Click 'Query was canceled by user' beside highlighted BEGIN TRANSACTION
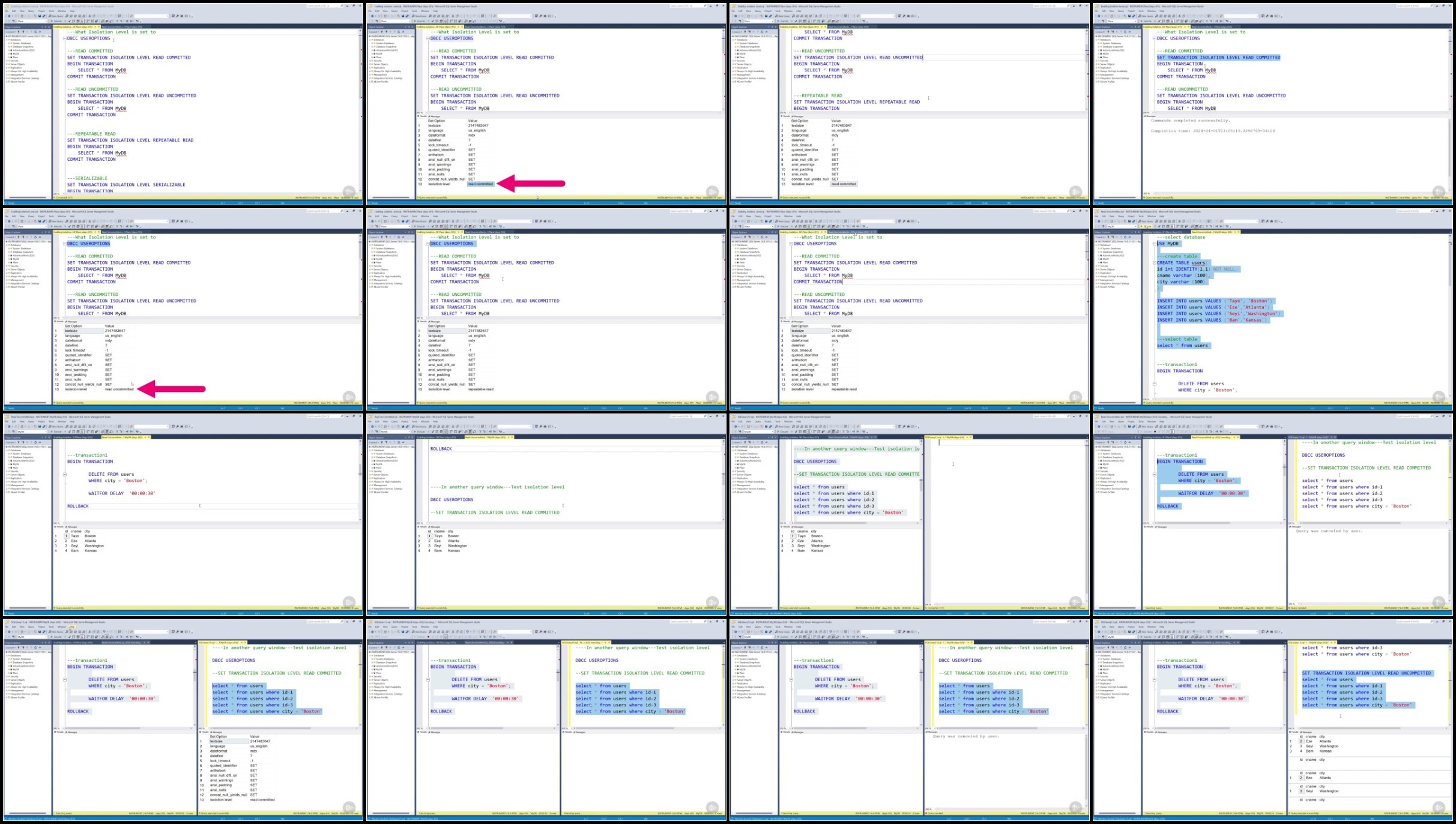This screenshot has width=1456, height=824. point(1329,531)
